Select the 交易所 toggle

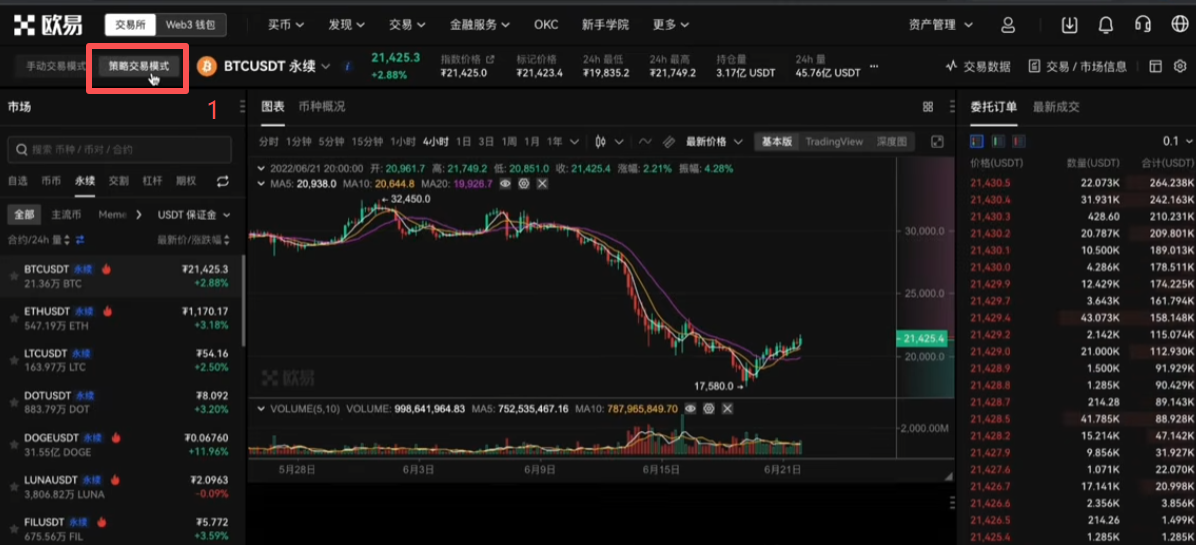pos(130,24)
